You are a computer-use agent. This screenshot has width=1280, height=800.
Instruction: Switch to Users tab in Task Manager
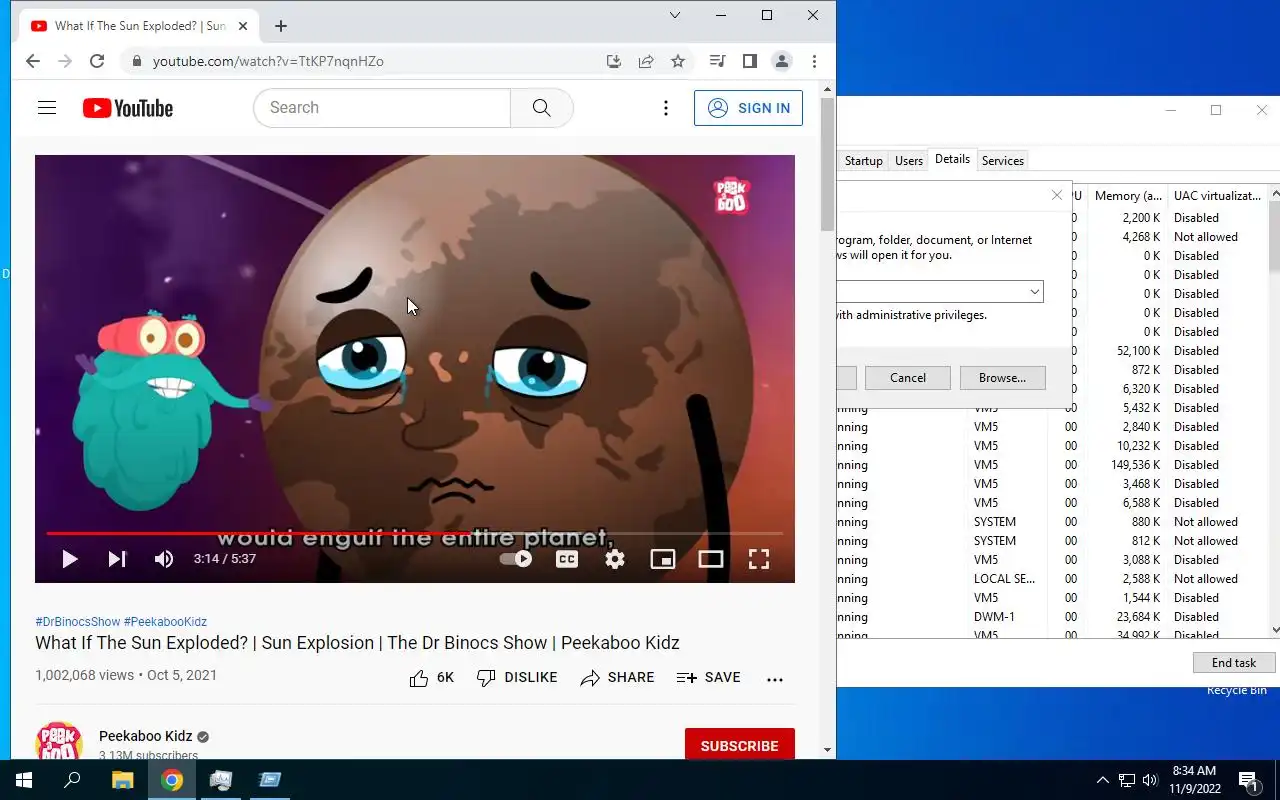[x=909, y=160]
